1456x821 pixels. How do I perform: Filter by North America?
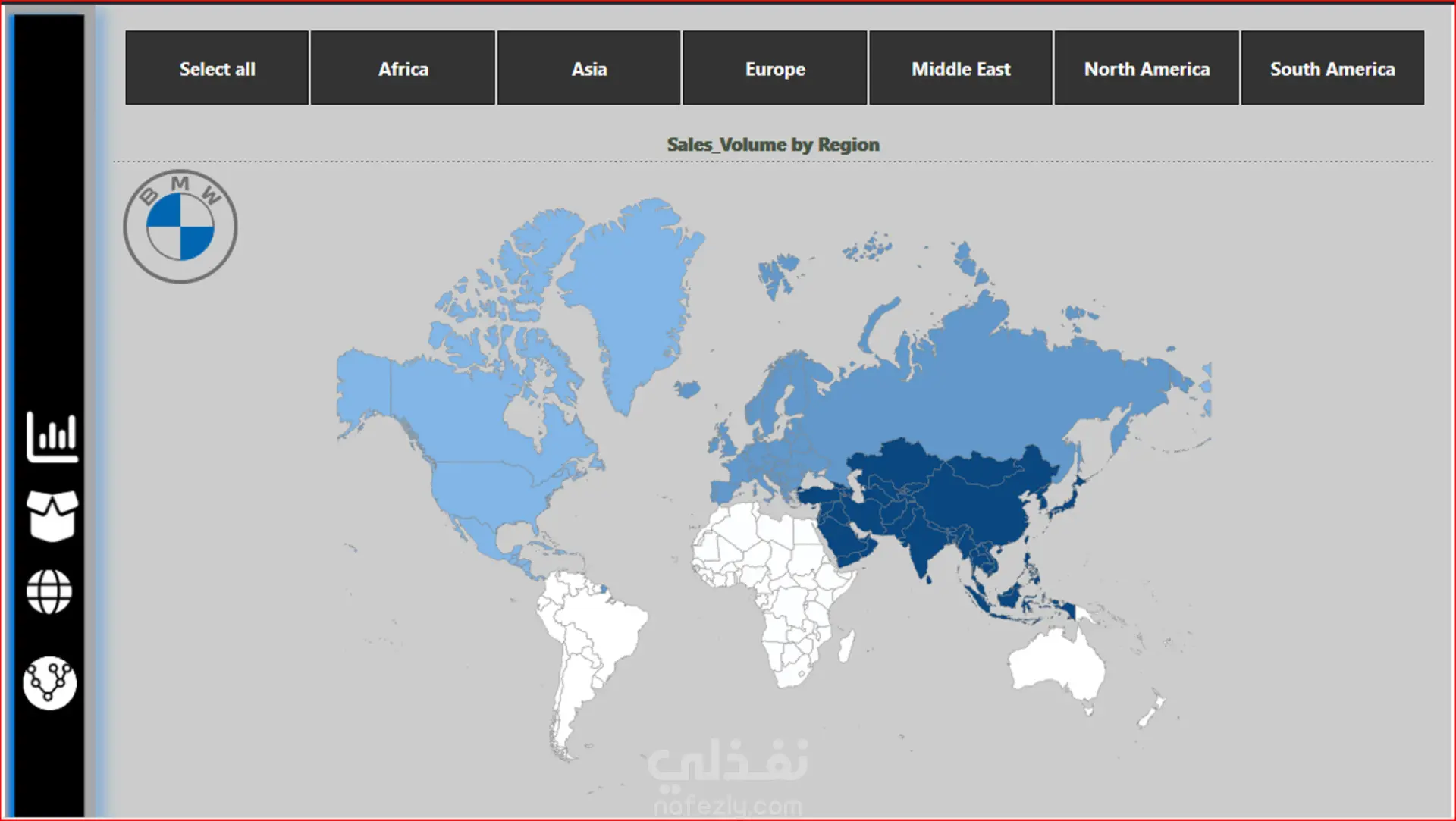coord(1146,68)
